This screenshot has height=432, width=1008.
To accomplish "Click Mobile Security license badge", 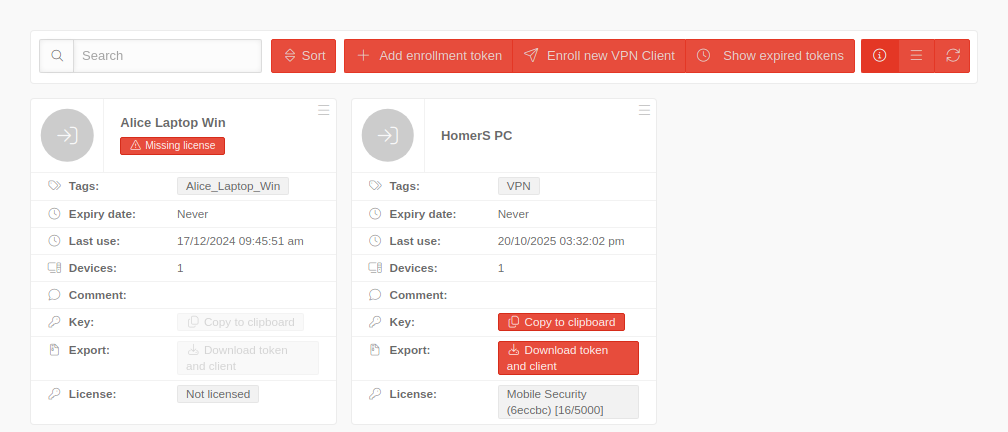I will [567, 402].
